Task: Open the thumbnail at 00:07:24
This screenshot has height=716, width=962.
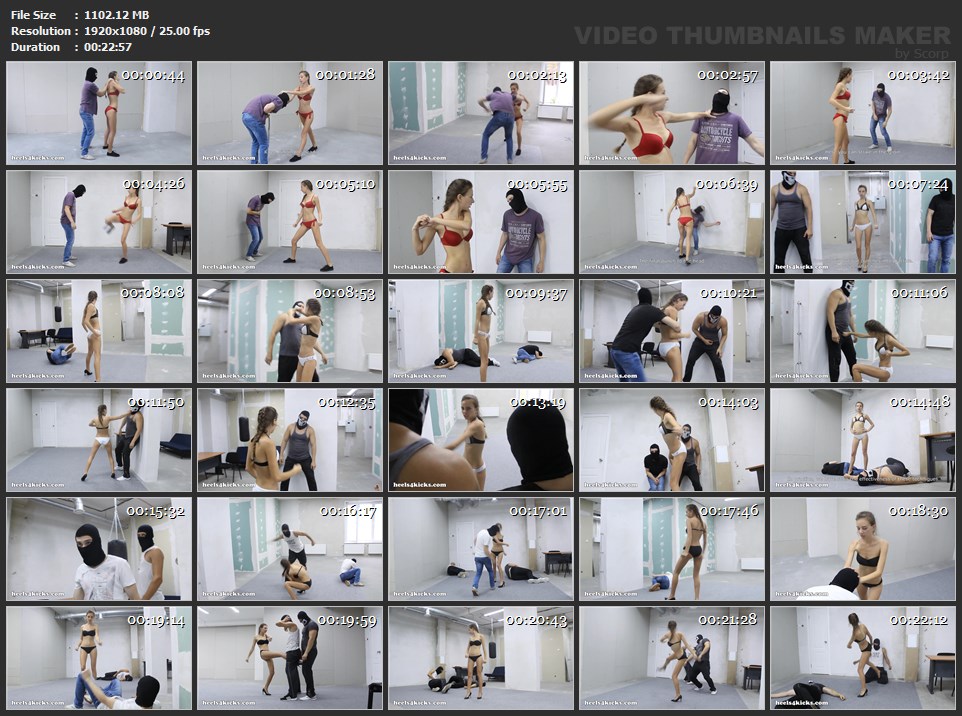Action: tap(862, 222)
